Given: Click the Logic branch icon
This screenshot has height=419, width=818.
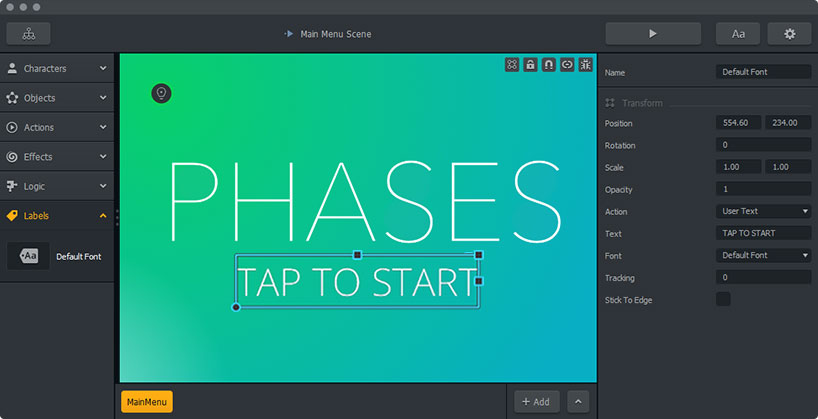Looking at the screenshot, I should [x=12, y=186].
